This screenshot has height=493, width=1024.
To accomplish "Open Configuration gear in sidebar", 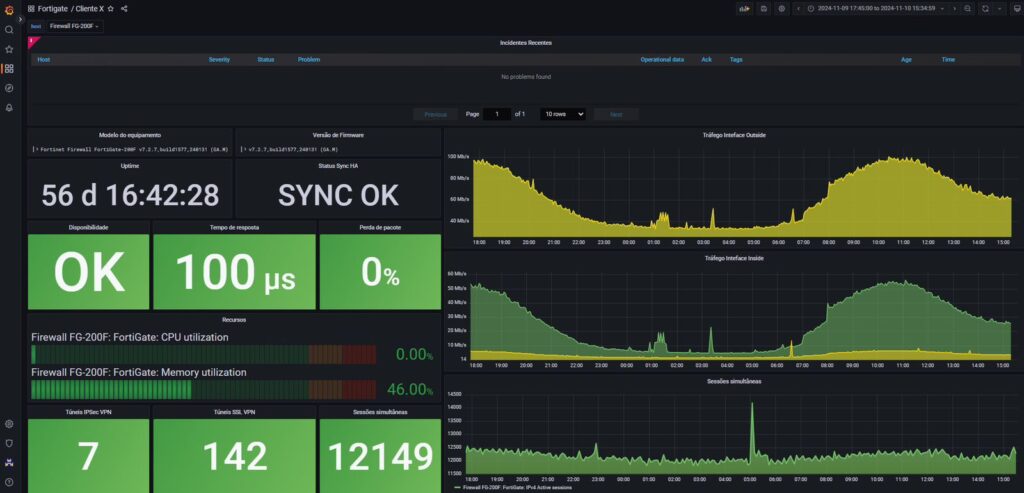I will [9, 424].
